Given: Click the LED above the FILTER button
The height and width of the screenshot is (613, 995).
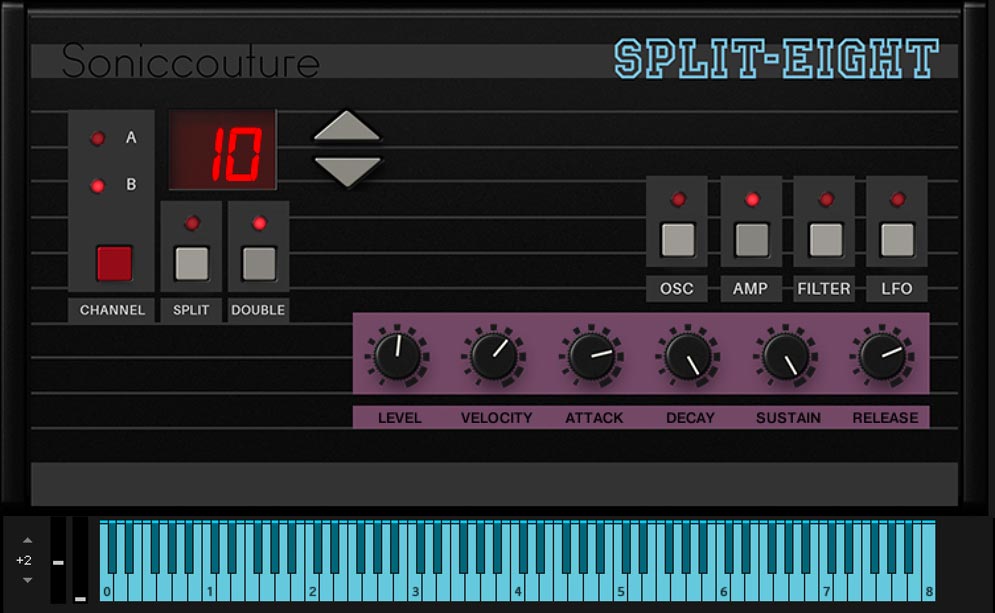Looking at the screenshot, I should 826,199.
